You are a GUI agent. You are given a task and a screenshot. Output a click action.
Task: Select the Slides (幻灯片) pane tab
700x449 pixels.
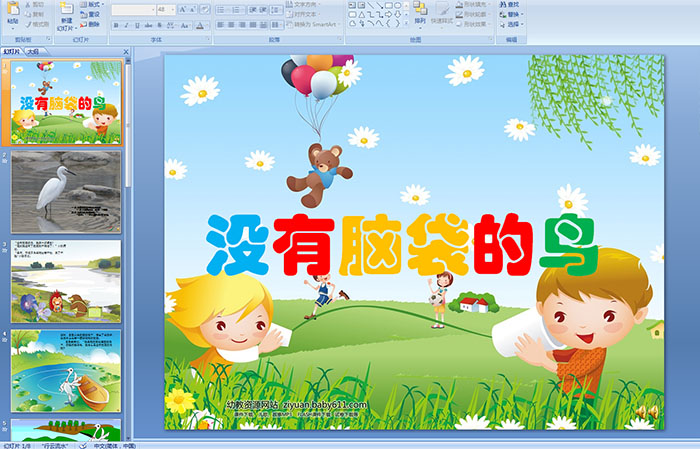click(x=11, y=50)
